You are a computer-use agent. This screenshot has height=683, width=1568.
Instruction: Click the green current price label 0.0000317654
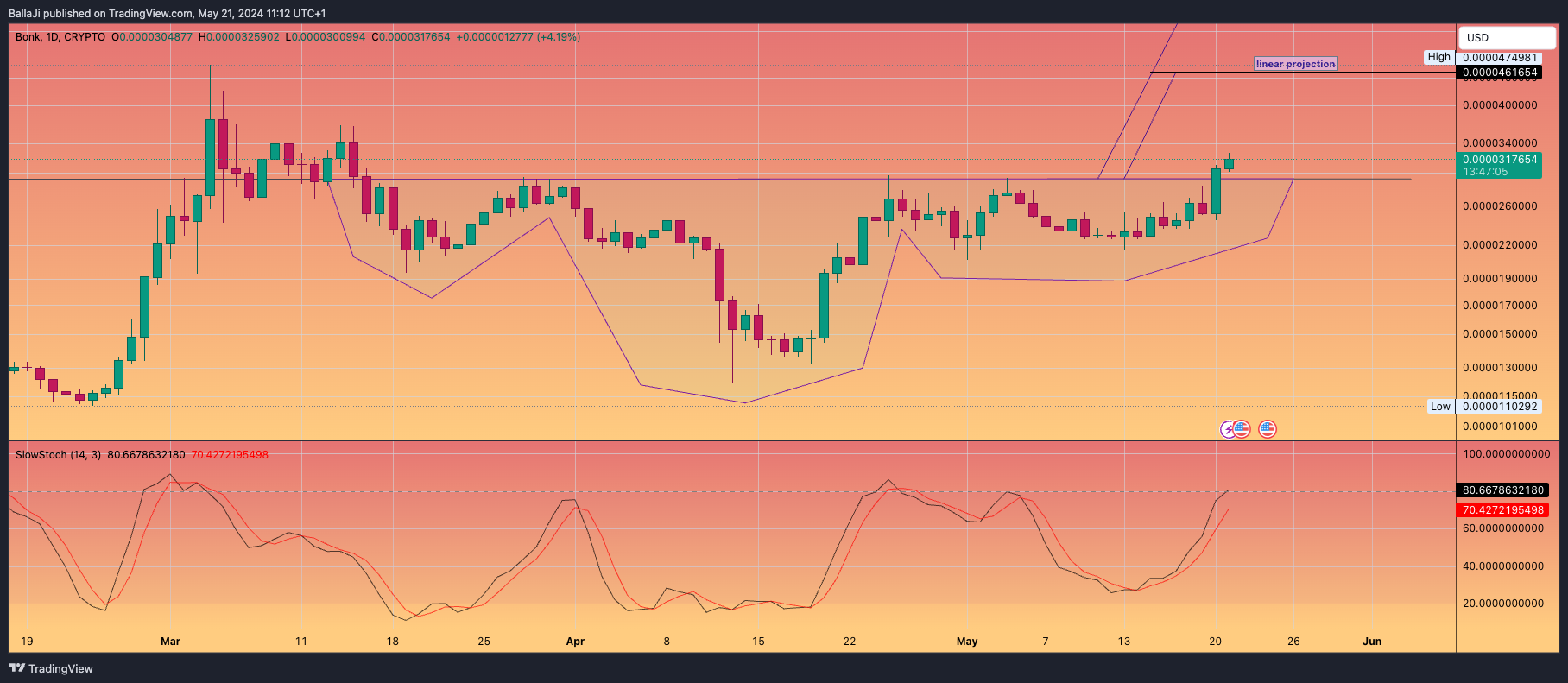pos(1500,160)
